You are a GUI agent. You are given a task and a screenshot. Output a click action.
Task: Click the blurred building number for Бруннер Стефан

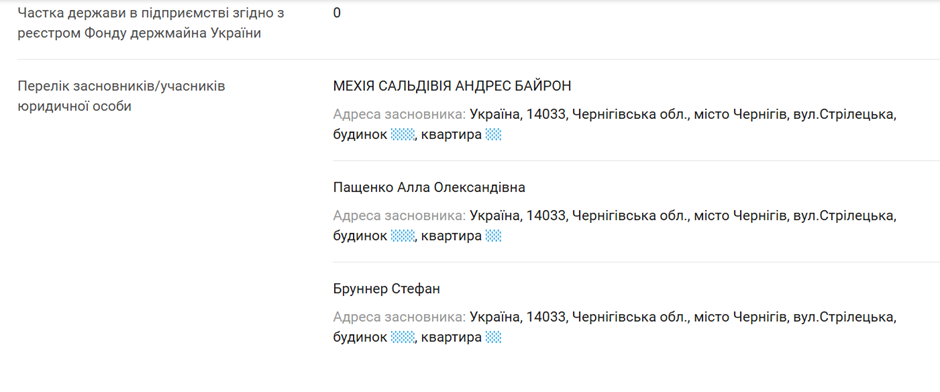click(x=402, y=337)
